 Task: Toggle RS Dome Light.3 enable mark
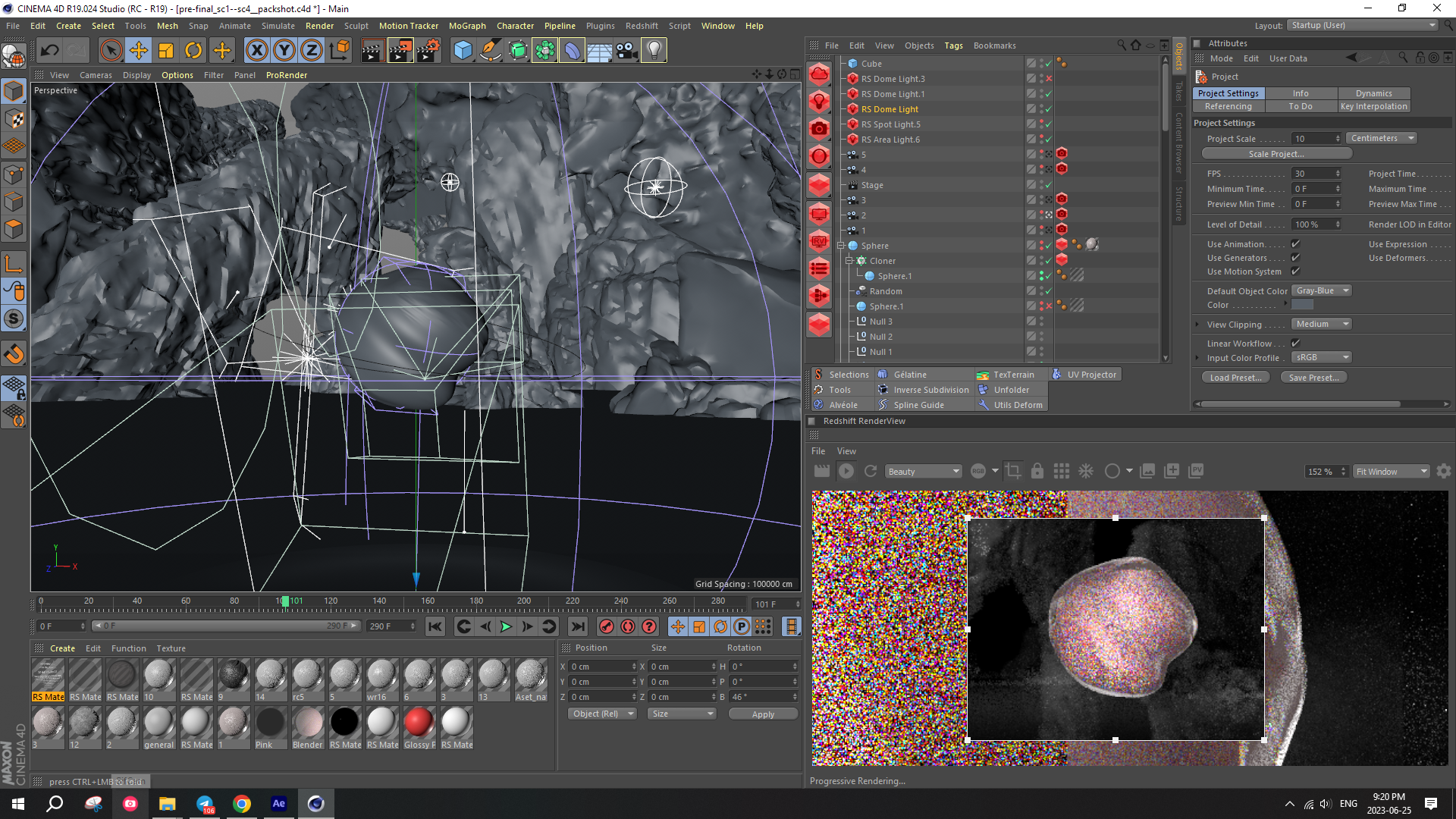coord(1049,79)
